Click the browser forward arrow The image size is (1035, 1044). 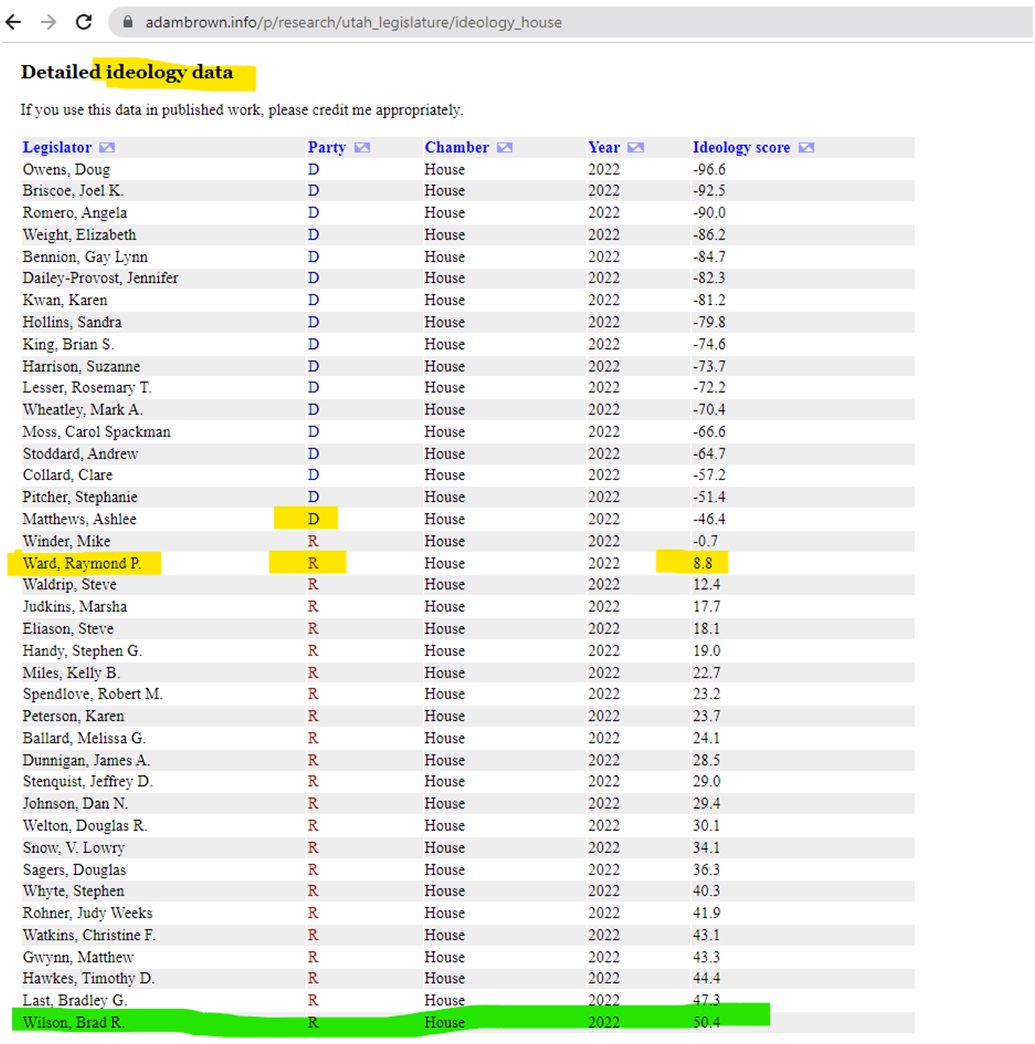(48, 22)
